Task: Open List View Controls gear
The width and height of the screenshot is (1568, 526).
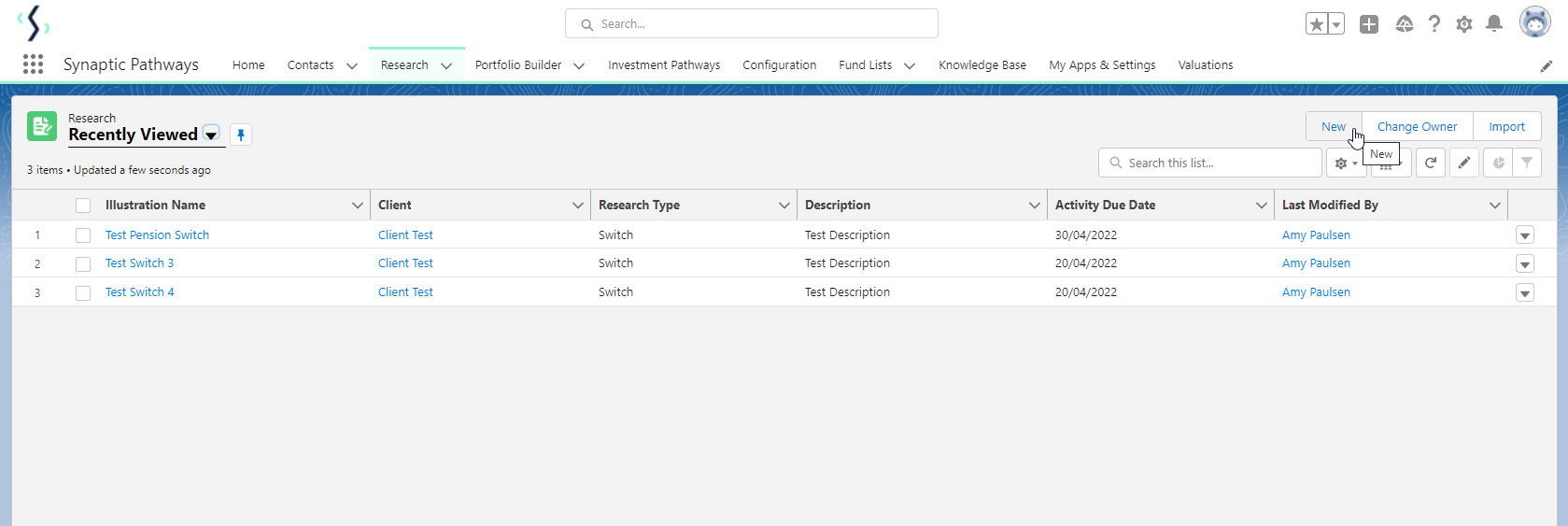Action: click(1346, 163)
